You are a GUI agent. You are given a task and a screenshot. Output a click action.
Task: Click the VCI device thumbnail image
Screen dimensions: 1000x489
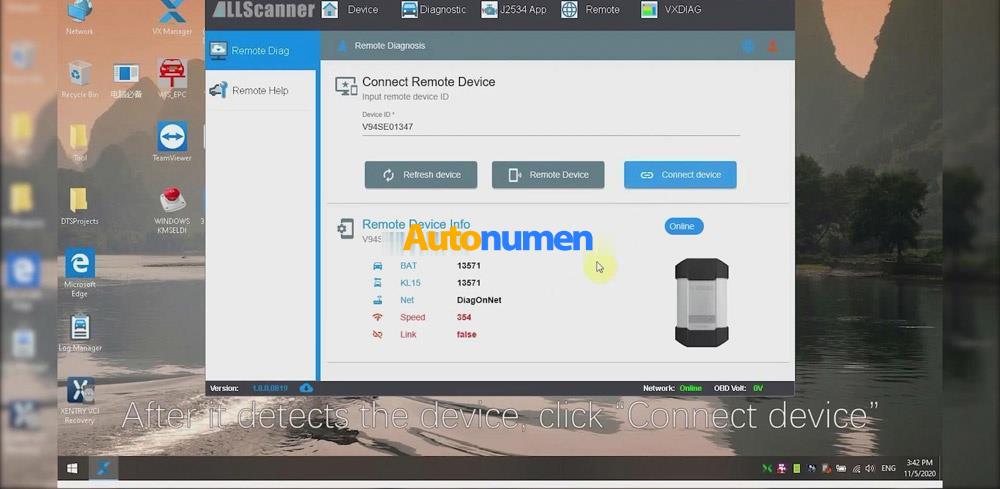pos(702,302)
